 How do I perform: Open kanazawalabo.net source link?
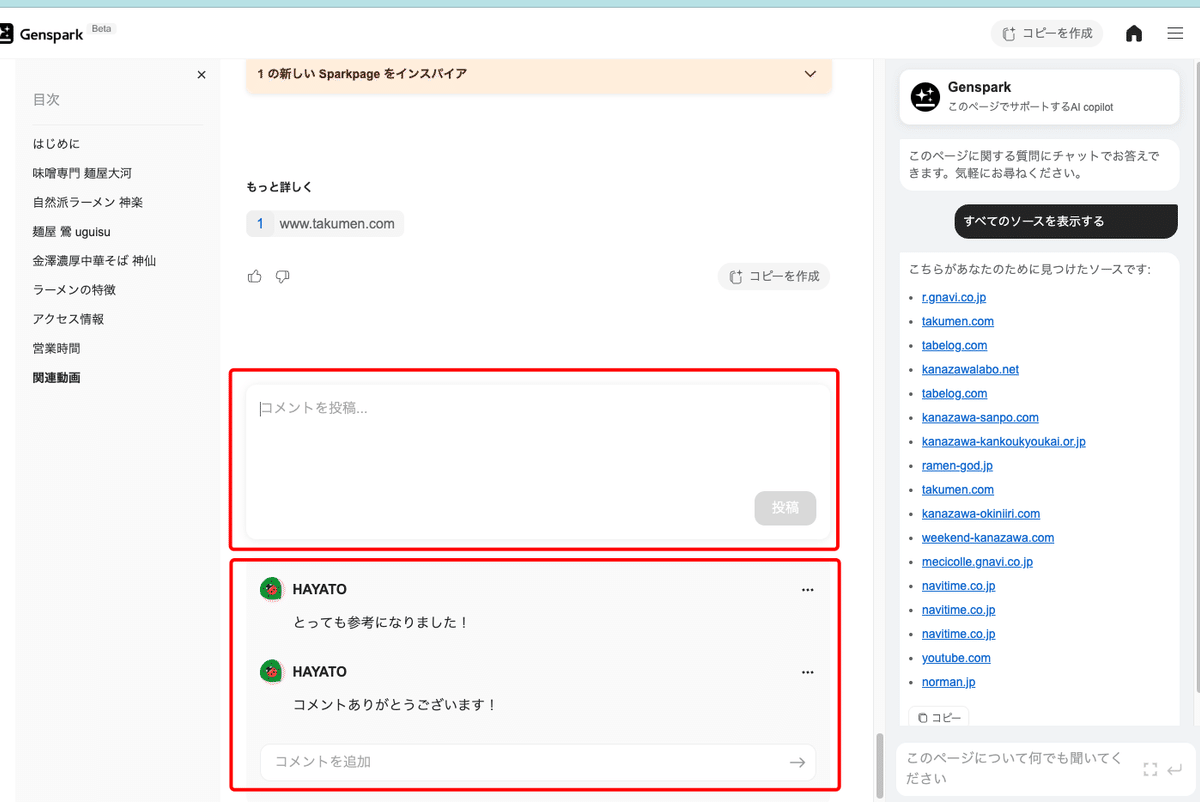click(970, 369)
